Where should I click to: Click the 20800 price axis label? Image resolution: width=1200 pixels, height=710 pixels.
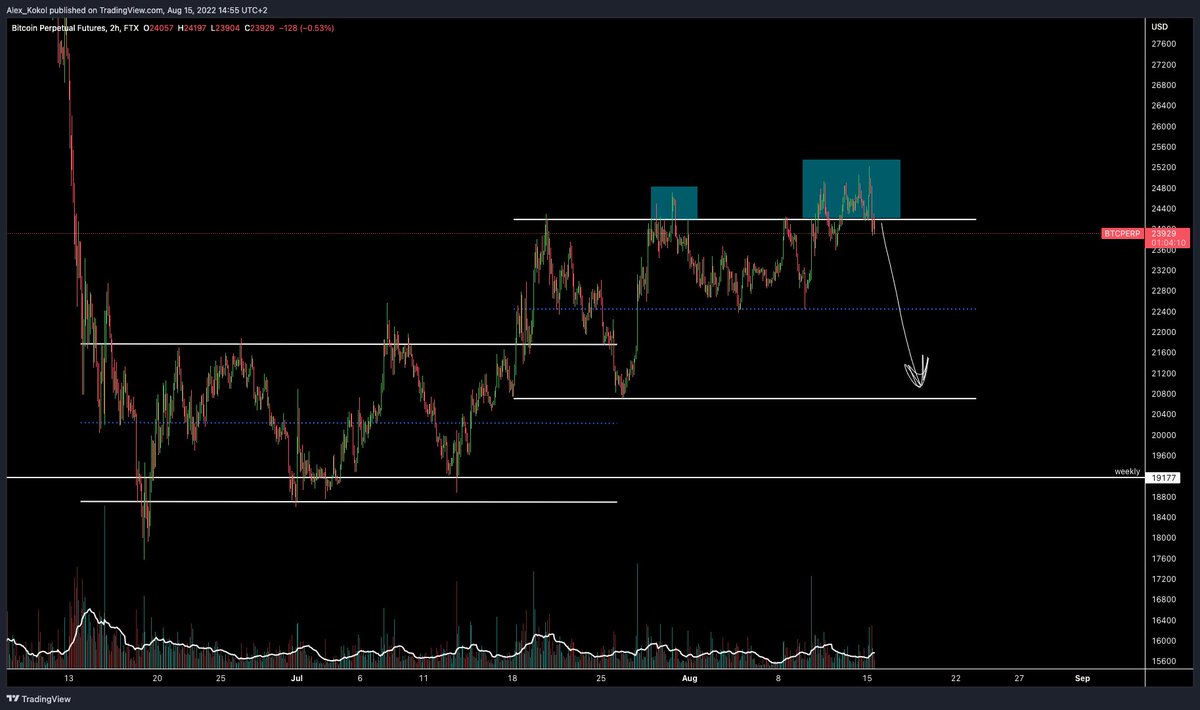[1162, 394]
